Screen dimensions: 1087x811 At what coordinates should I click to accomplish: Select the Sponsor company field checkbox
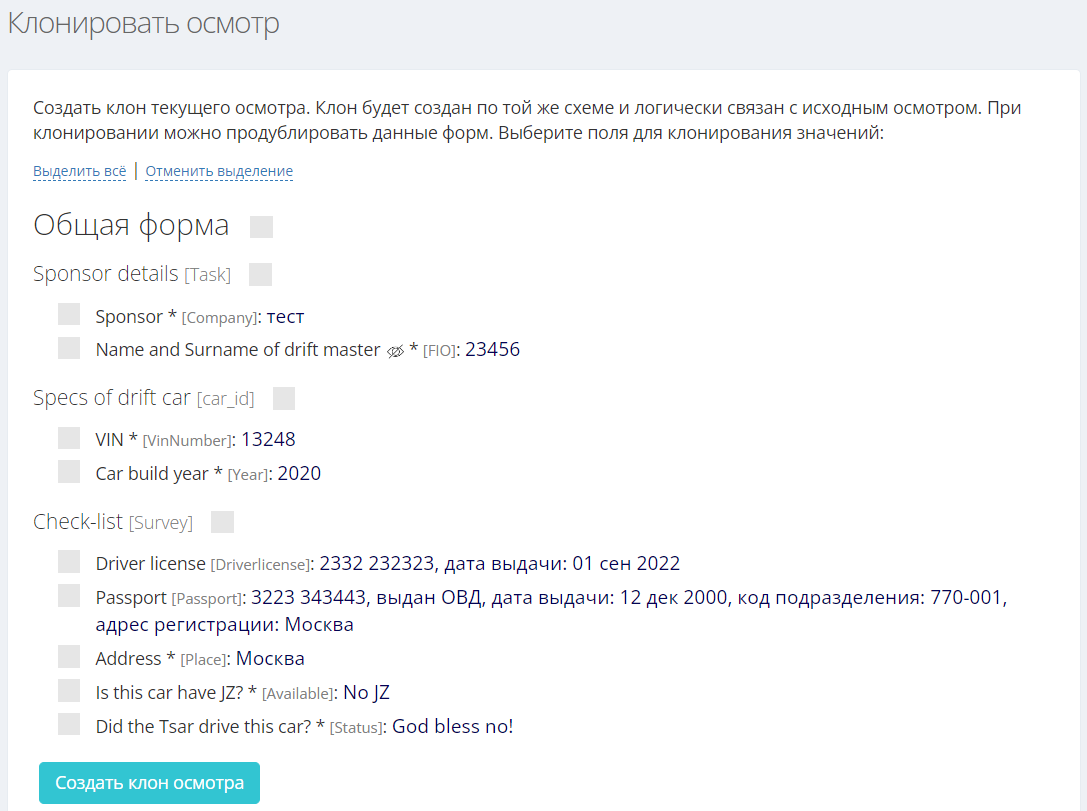point(69,315)
